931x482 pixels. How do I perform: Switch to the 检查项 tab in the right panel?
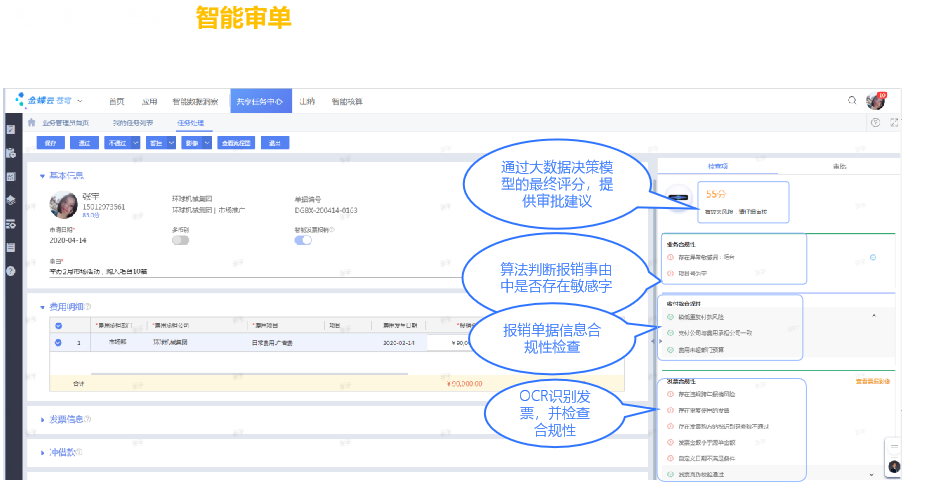click(717, 166)
